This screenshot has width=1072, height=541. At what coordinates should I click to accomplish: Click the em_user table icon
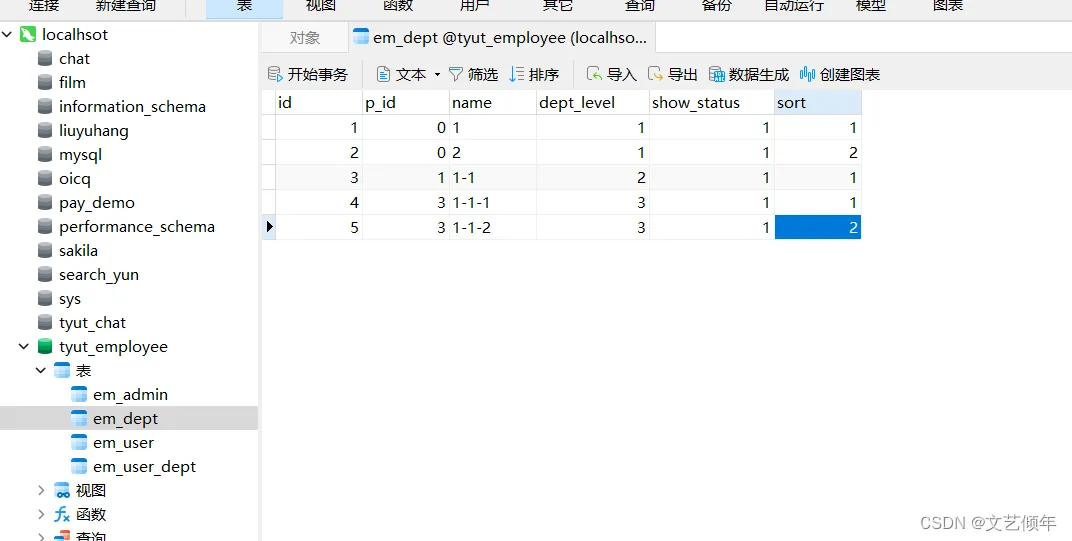pyautogui.click(x=79, y=443)
